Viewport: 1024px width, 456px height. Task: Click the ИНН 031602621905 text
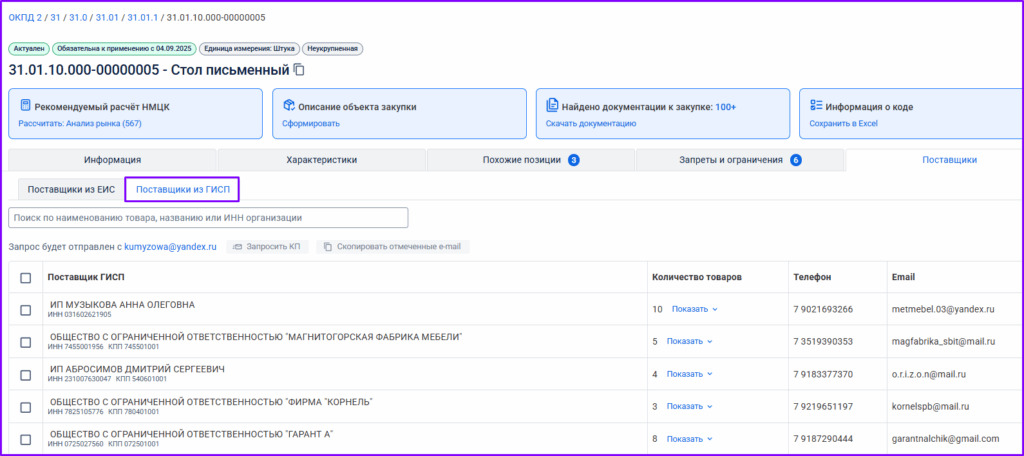point(80,315)
